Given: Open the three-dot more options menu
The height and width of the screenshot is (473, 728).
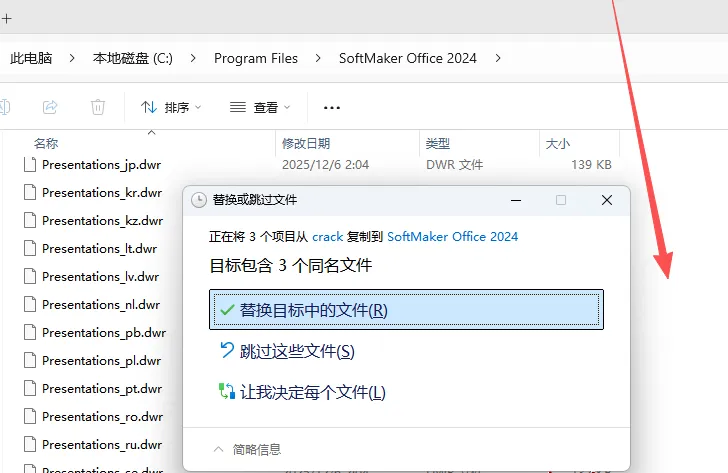Looking at the screenshot, I should coord(332,108).
